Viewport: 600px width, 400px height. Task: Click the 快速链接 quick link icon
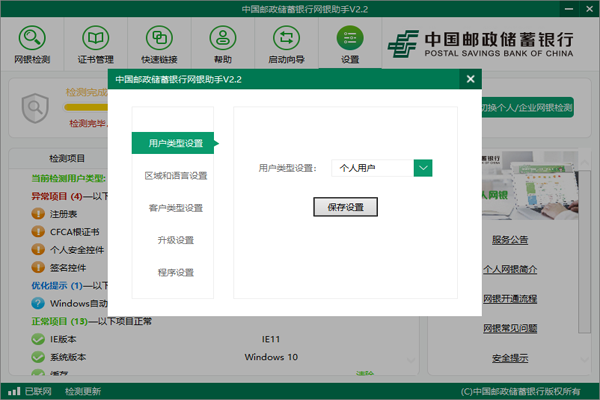[160, 39]
